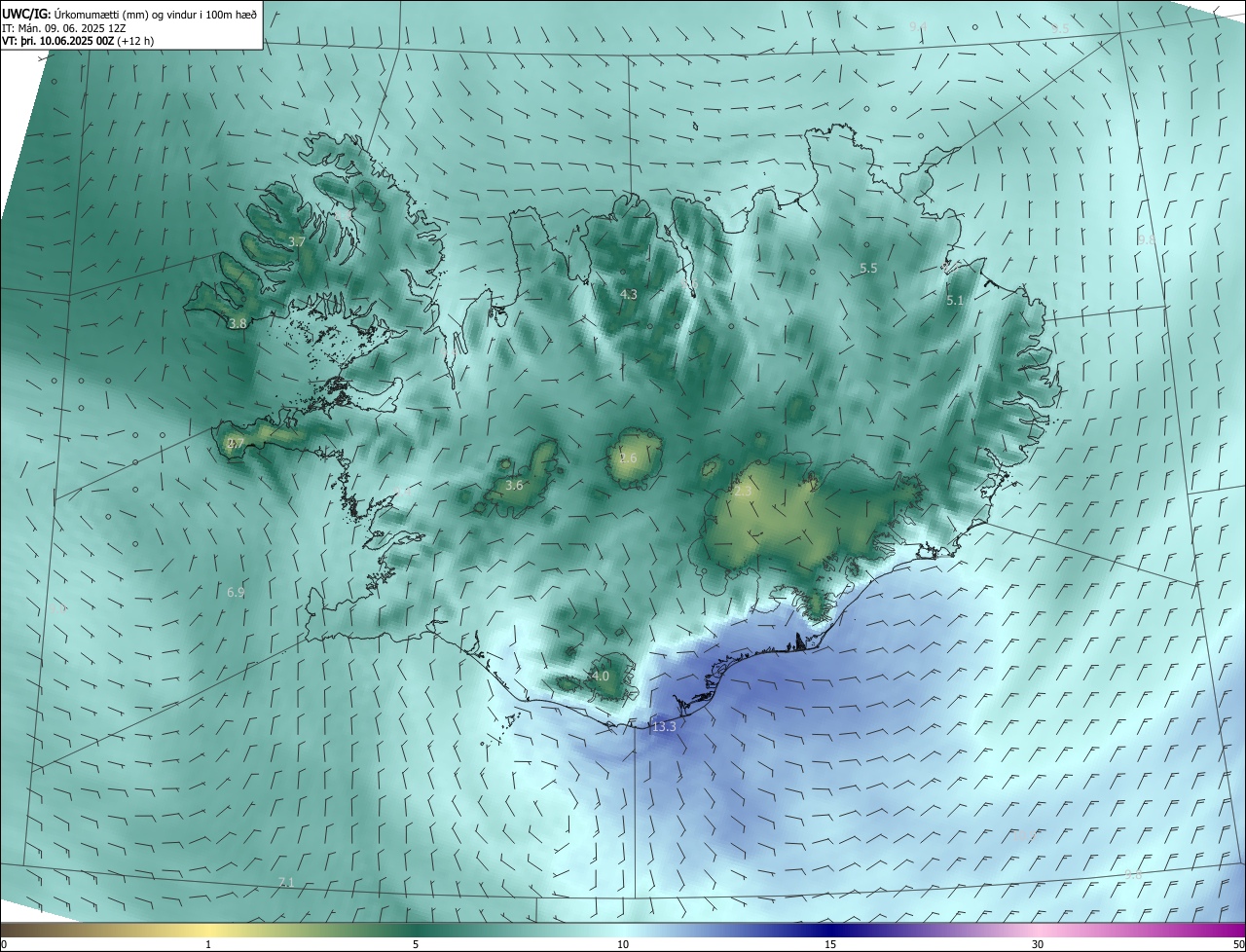Select the 4.3 value in north Iceland
1246x952 pixels.
[x=628, y=294]
